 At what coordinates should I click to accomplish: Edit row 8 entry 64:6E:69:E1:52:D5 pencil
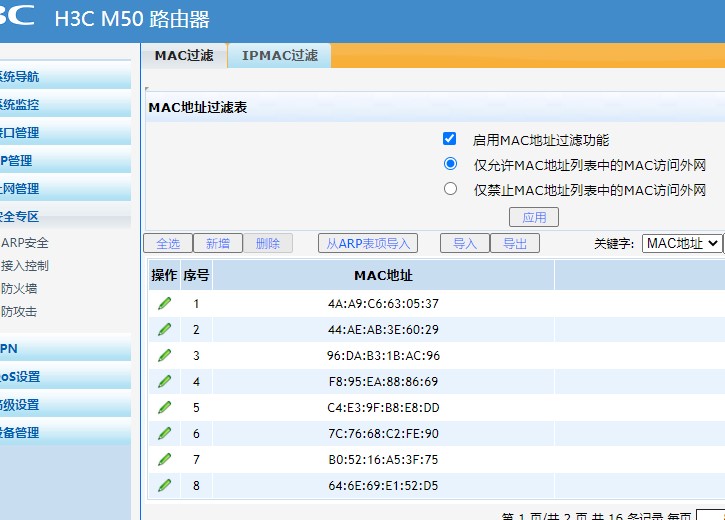tap(165, 485)
